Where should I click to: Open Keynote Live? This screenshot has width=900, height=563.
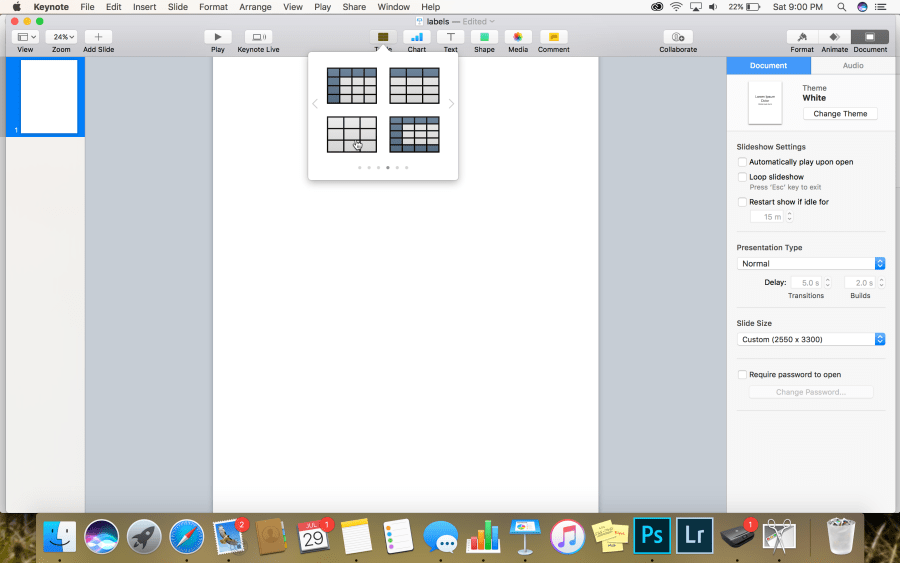point(258,37)
